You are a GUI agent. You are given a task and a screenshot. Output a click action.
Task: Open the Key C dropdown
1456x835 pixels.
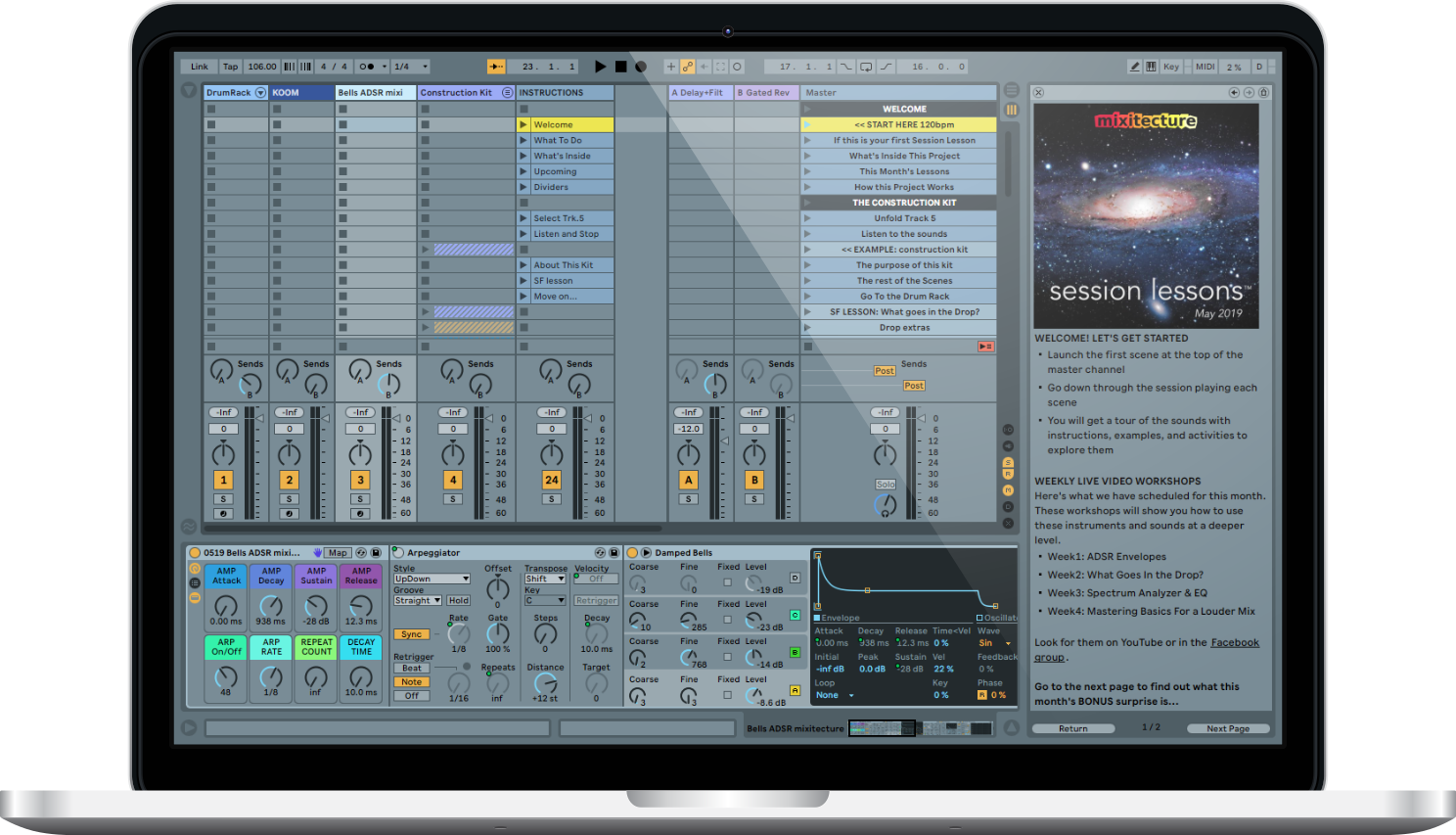pyautogui.click(x=545, y=600)
